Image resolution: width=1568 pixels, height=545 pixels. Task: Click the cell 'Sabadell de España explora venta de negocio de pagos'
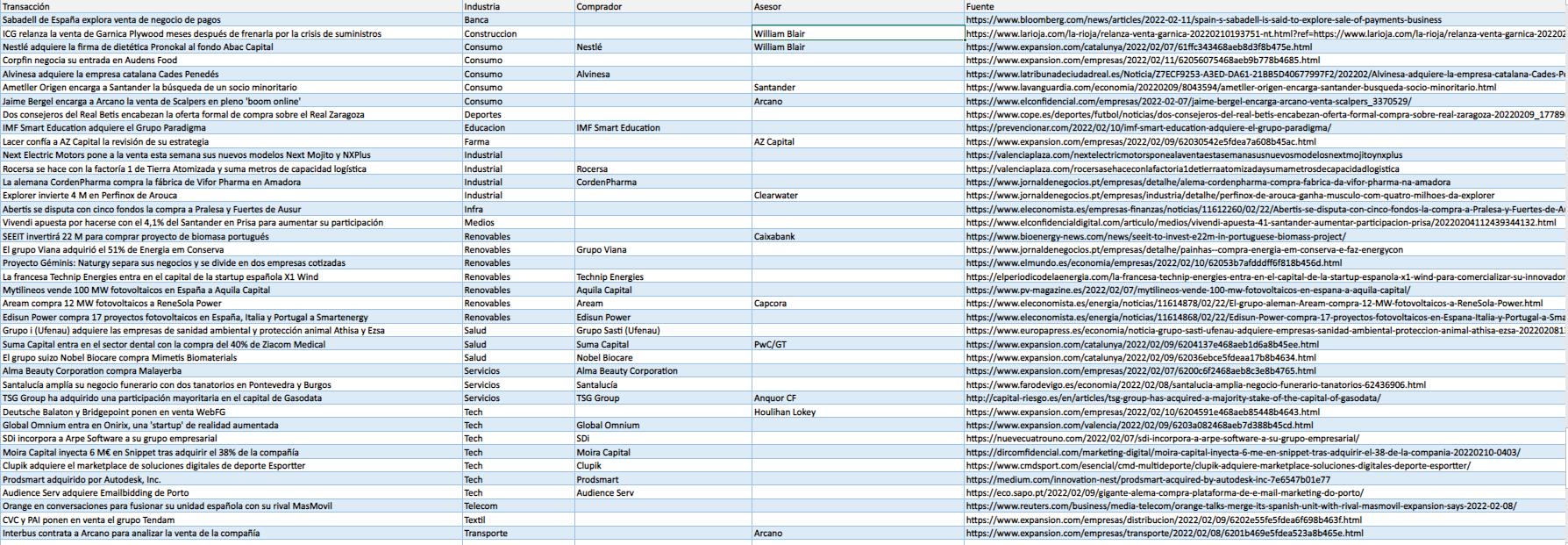point(231,20)
